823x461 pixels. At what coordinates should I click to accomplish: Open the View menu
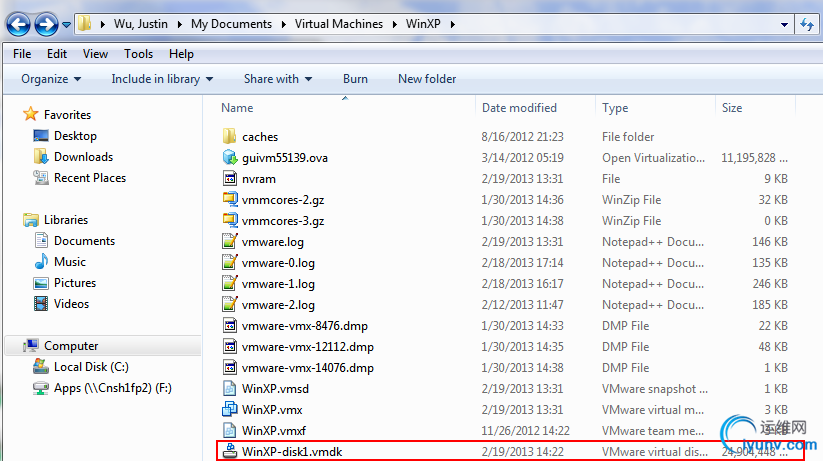[x=95, y=54]
